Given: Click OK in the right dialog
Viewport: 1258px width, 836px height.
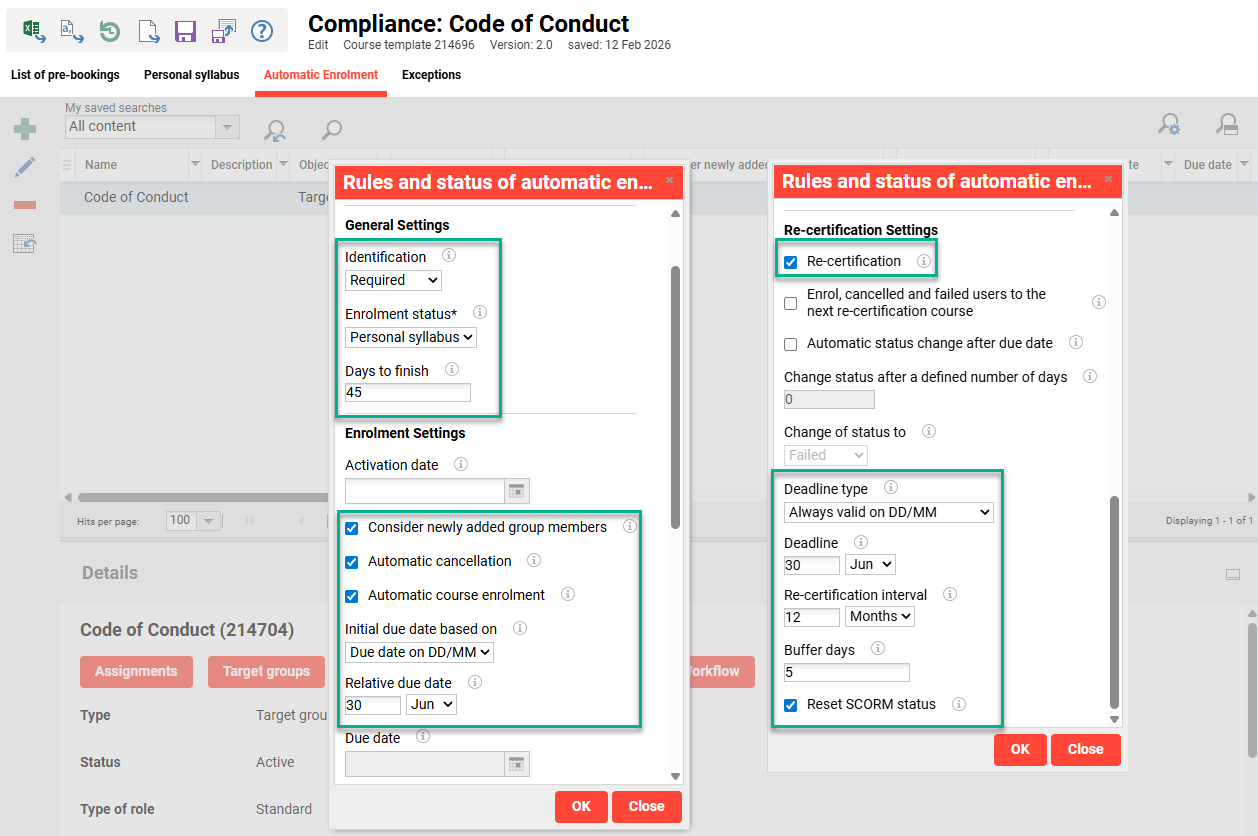Looking at the screenshot, I should click(1019, 749).
